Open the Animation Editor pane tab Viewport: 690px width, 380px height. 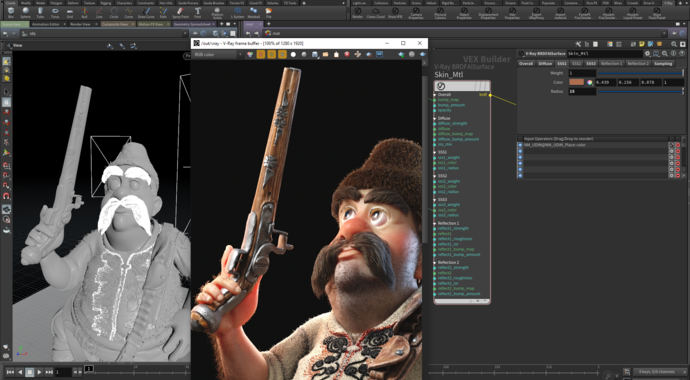point(46,24)
